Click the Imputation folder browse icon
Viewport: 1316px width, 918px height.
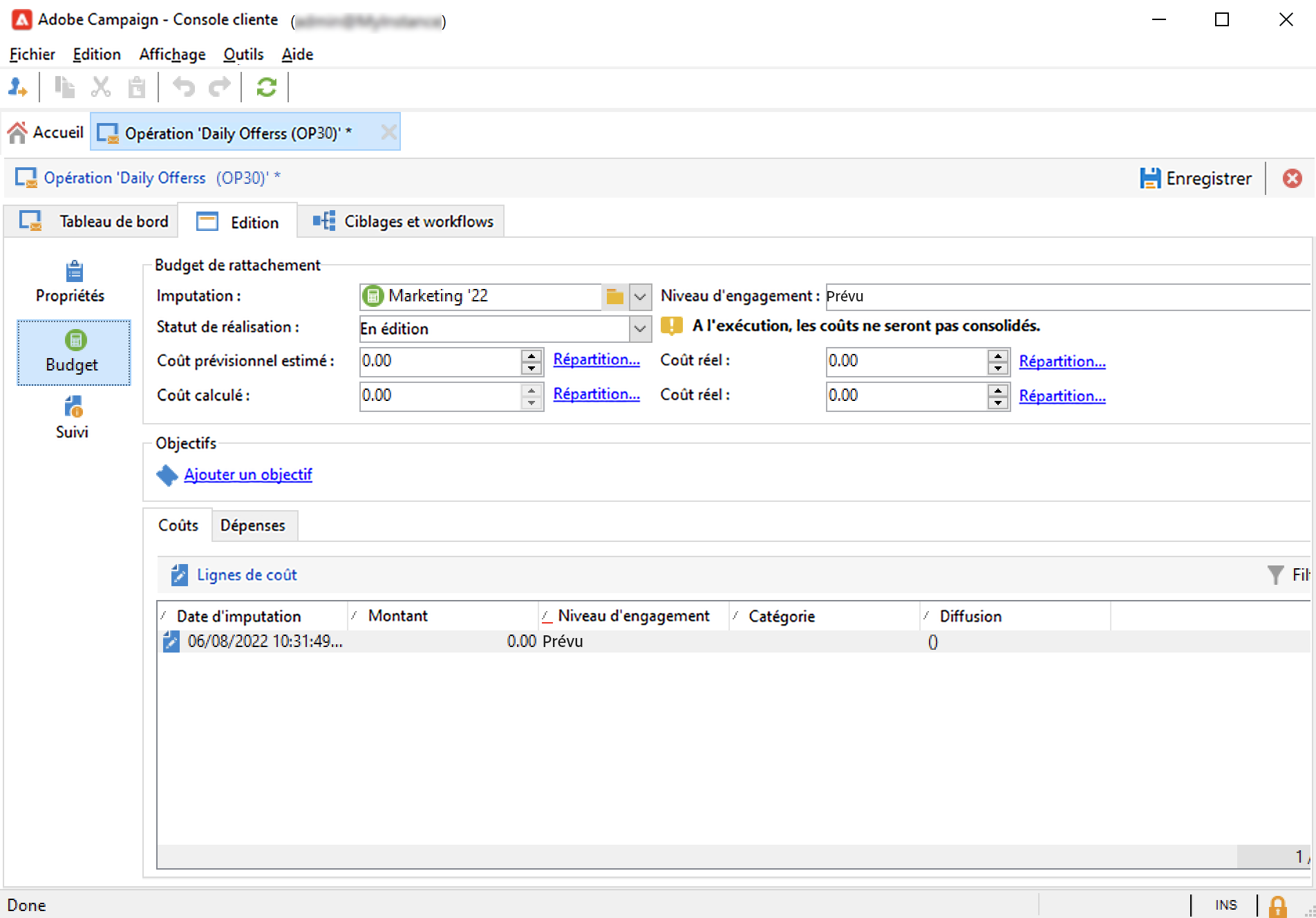(614, 297)
